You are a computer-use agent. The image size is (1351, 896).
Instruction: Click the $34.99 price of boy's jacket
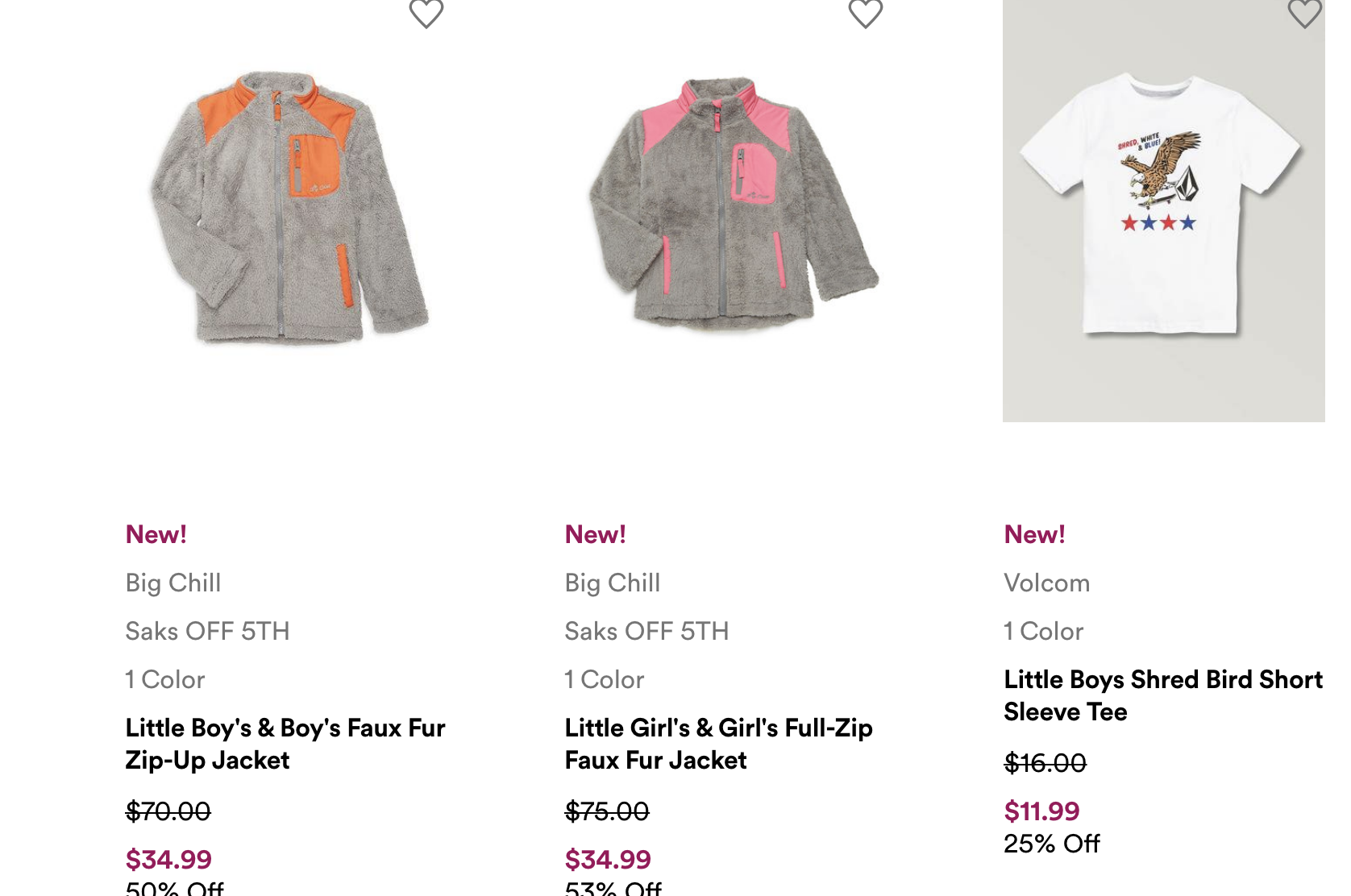pos(168,859)
